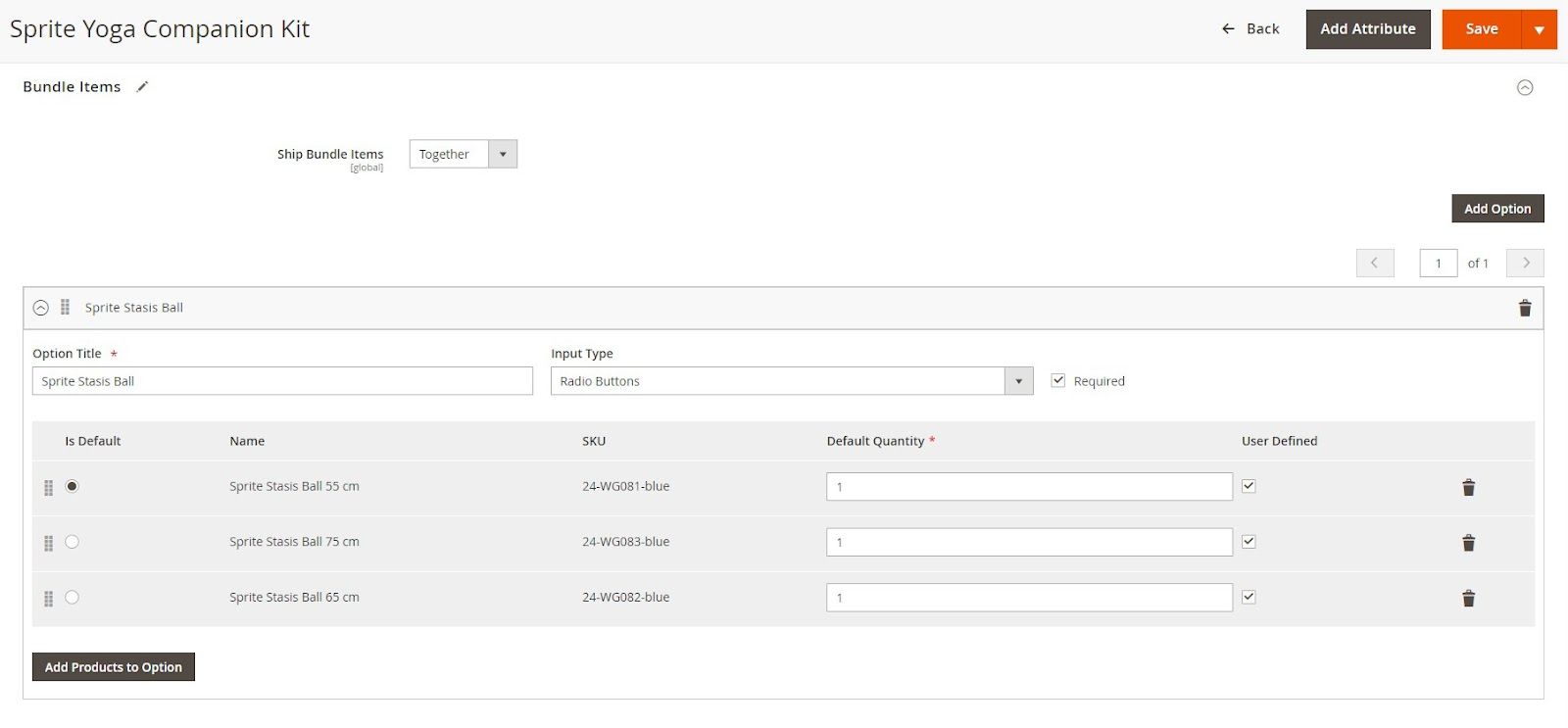Click drag handle for 55 cm row
1568x728 pixels.
click(48, 488)
